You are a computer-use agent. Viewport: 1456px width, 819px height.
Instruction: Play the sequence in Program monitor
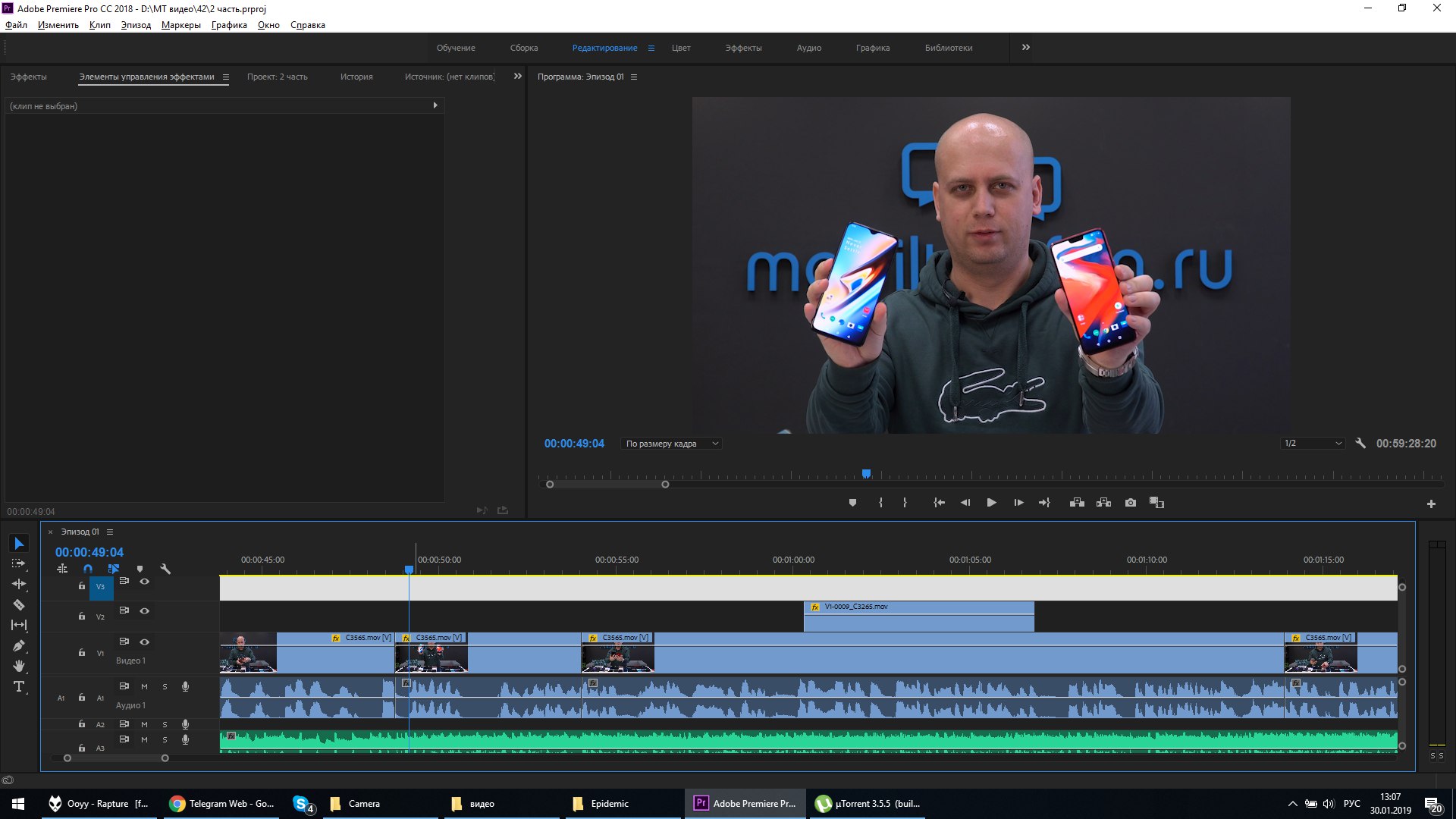point(991,503)
